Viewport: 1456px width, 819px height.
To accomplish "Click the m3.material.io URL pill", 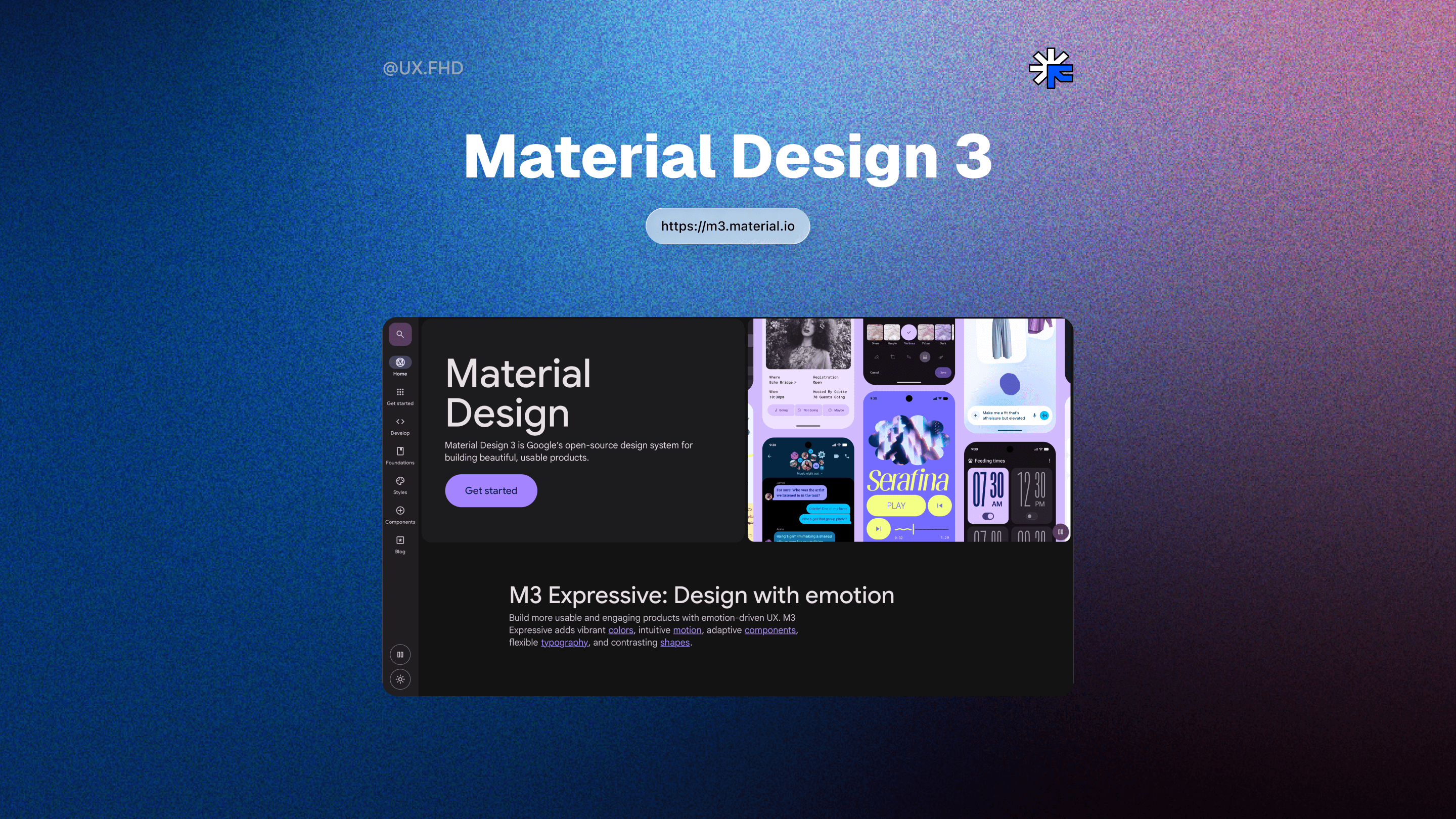I will pos(727,226).
